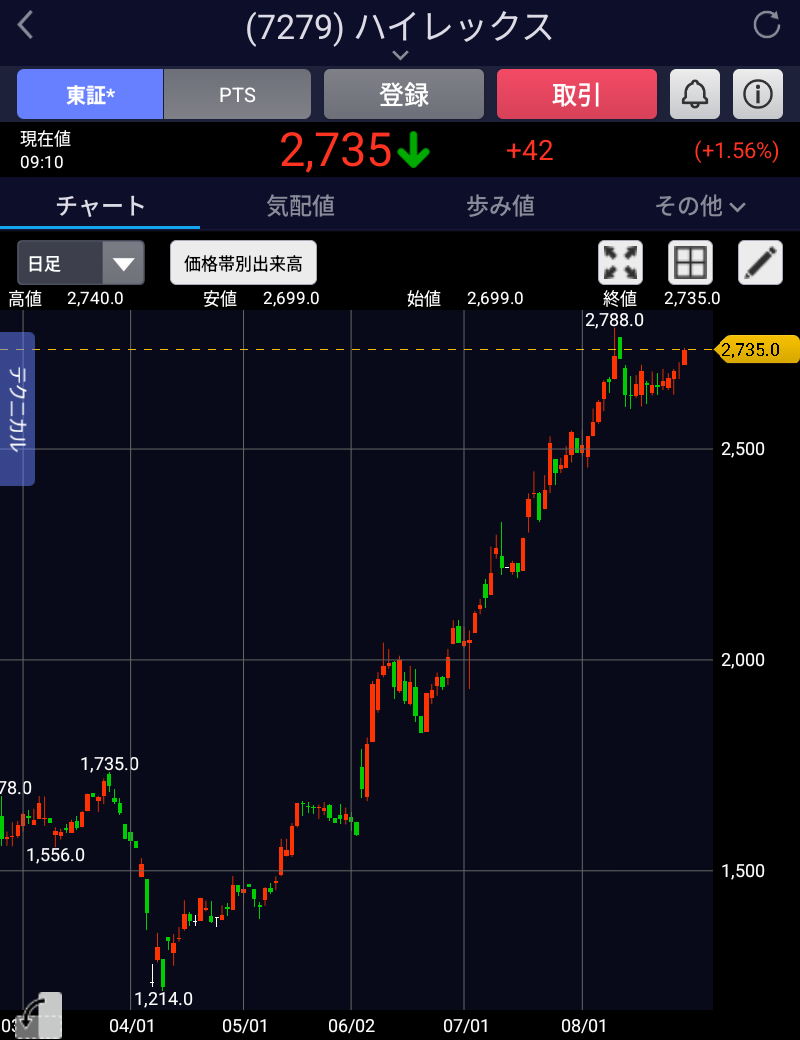Expand chart to fullscreen view
This screenshot has width=800, height=1040.
(620, 263)
